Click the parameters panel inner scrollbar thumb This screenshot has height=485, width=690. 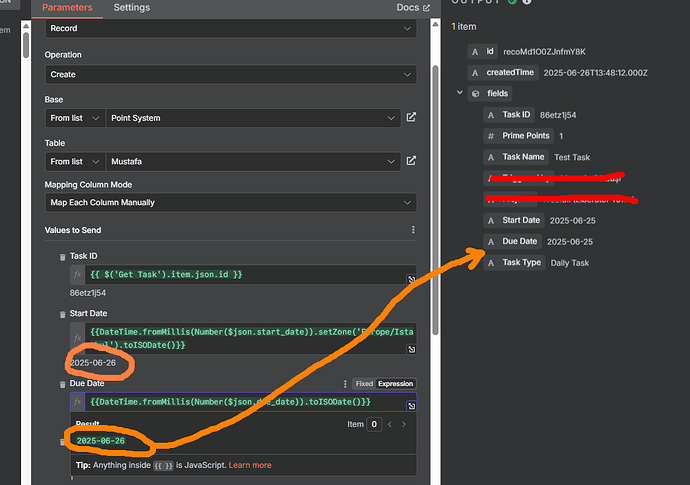click(435, 200)
